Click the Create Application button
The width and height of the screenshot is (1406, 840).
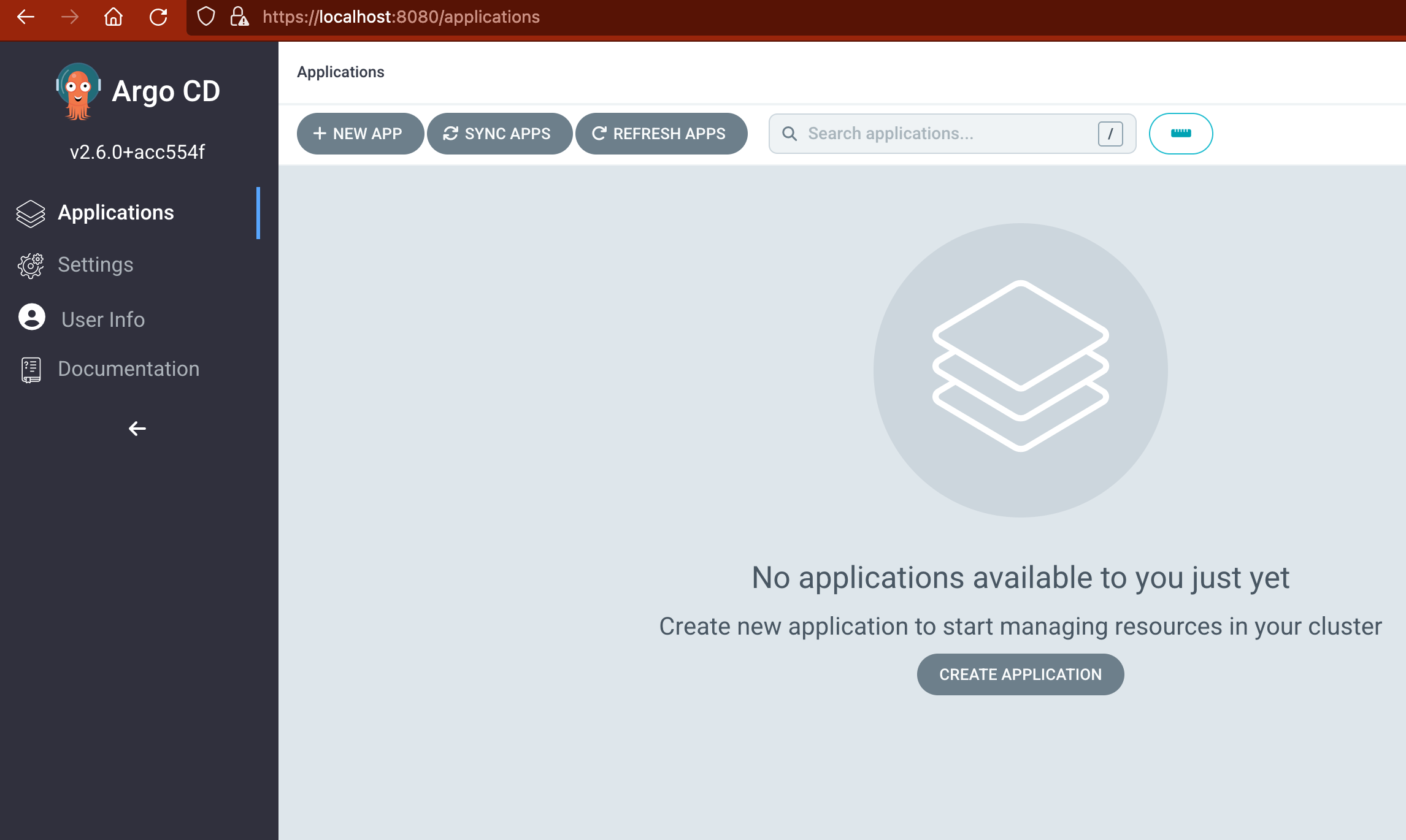tap(1020, 674)
